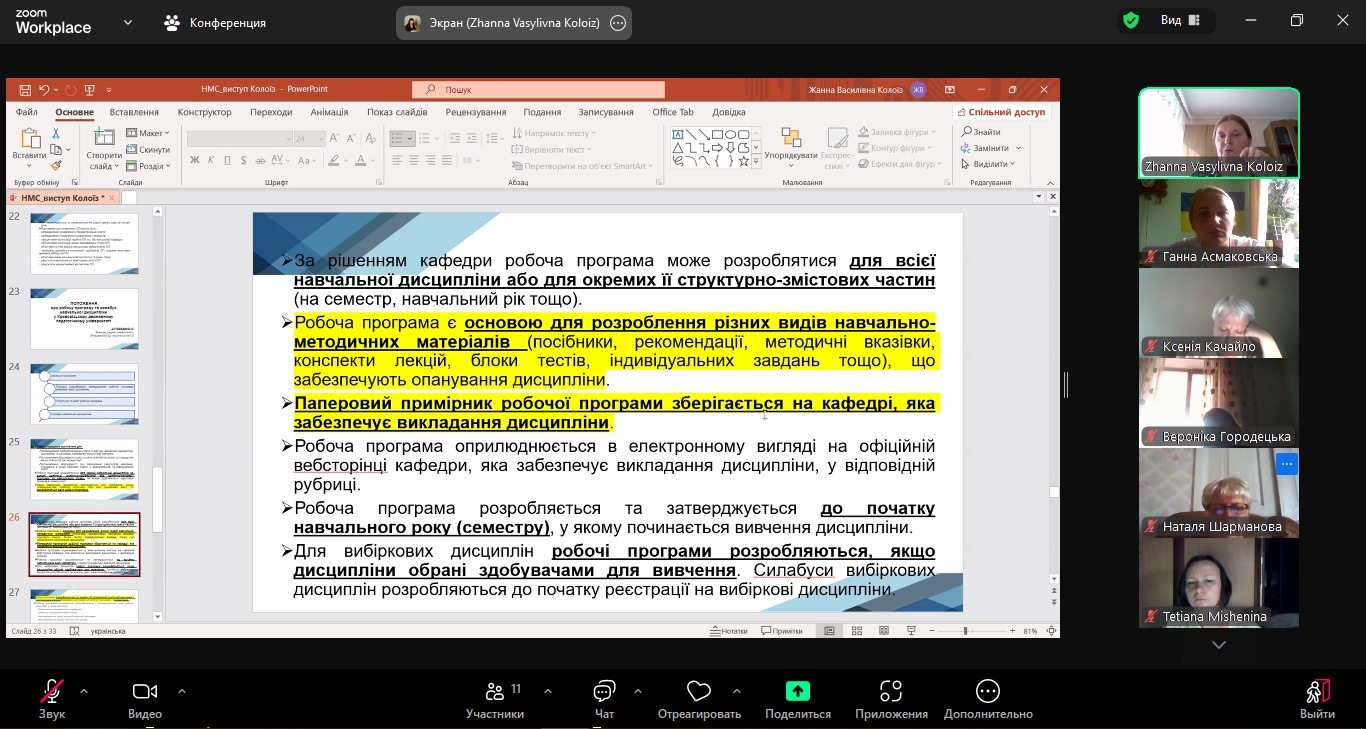Open screen share options ellipsis for Экран
1366x729 pixels.
(x=618, y=22)
